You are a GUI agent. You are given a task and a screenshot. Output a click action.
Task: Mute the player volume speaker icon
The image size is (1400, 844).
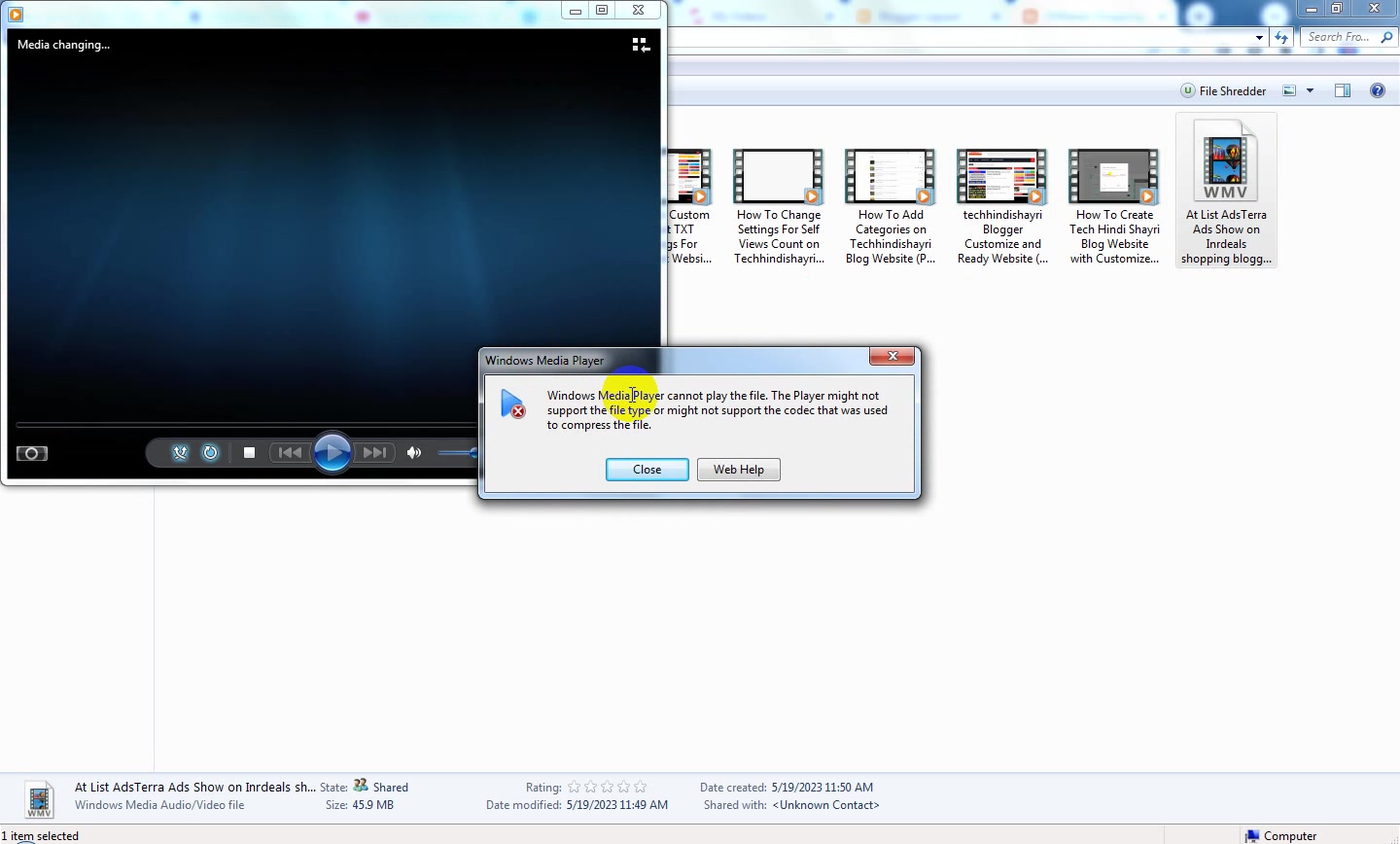pos(414,452)
